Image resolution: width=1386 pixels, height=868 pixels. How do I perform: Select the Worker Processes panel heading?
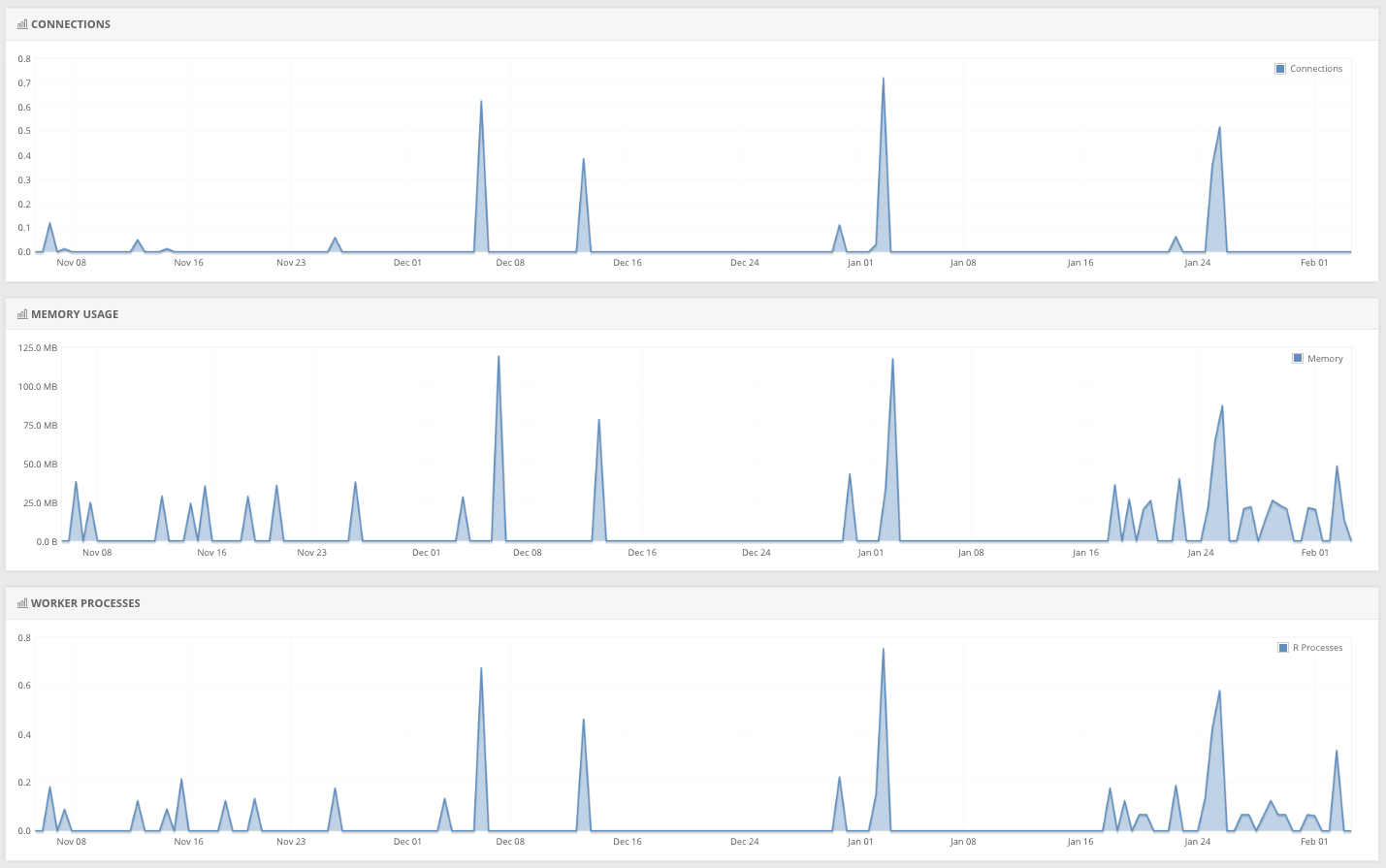tap(85, 603)
